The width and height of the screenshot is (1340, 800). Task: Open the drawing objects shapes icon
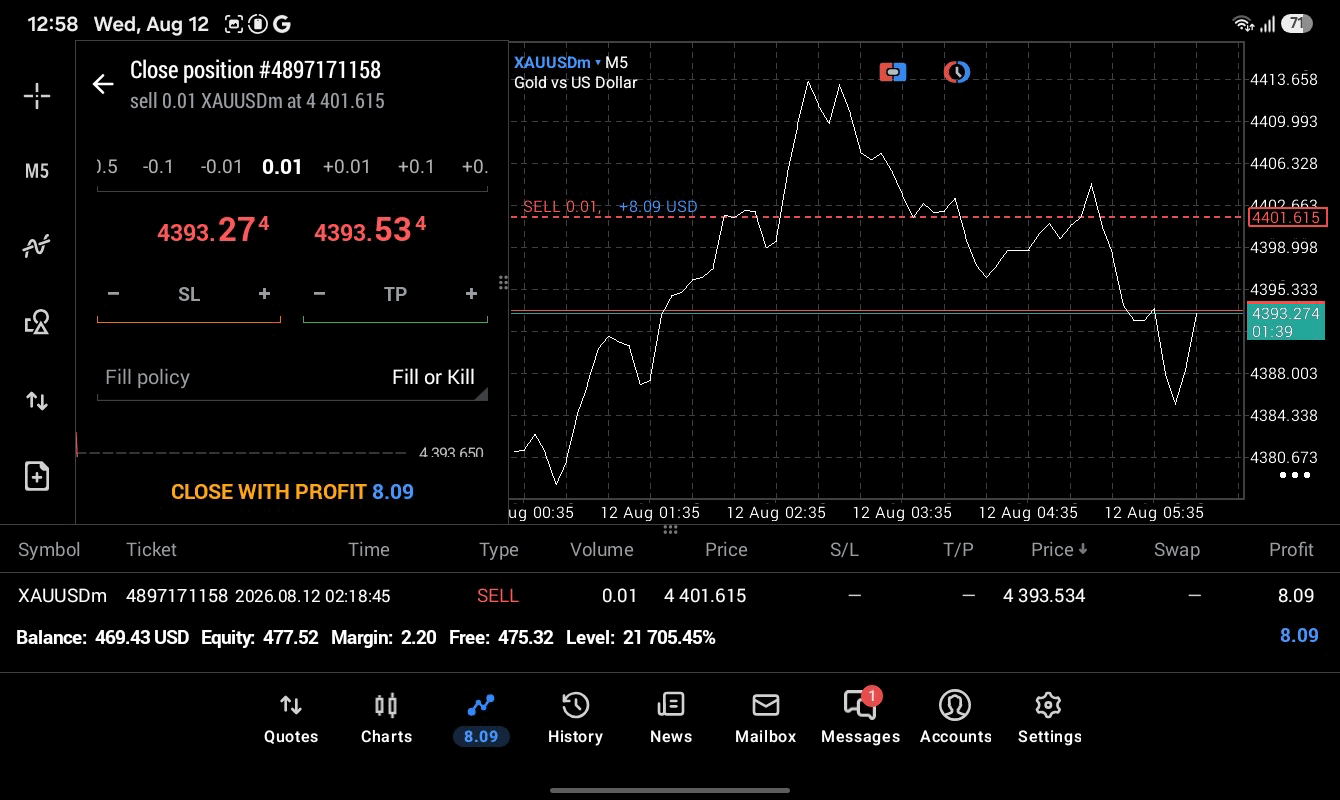click(37, 322)
